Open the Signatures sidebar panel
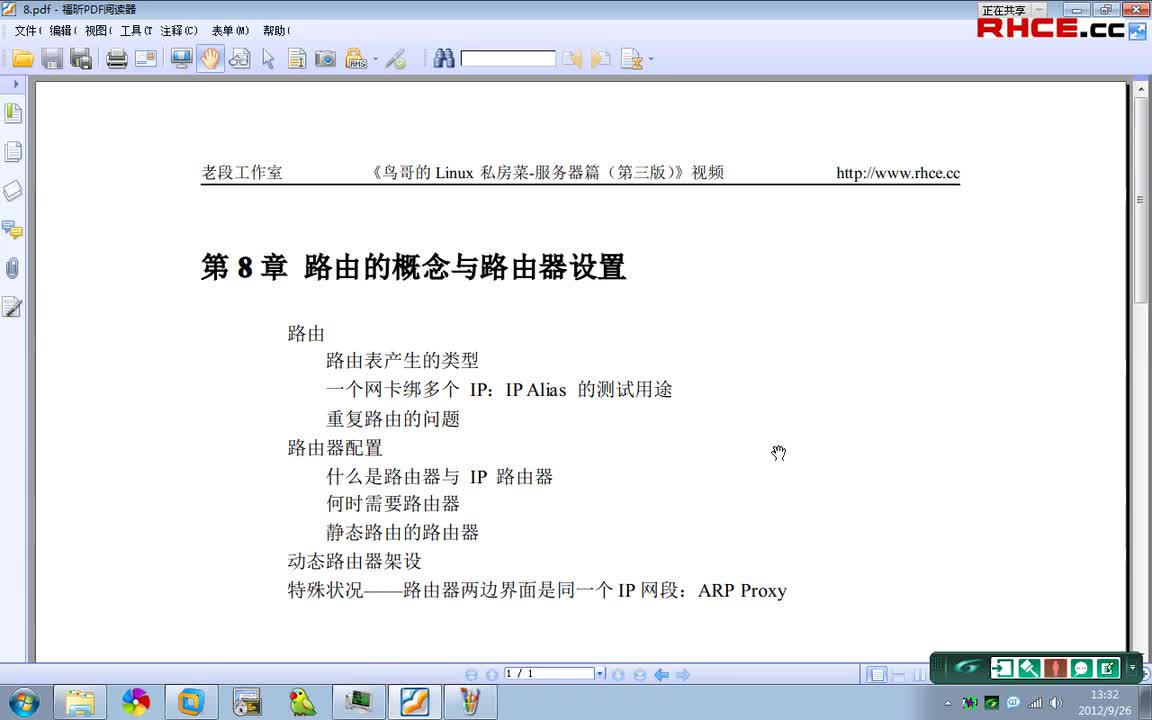 point(12,306)
